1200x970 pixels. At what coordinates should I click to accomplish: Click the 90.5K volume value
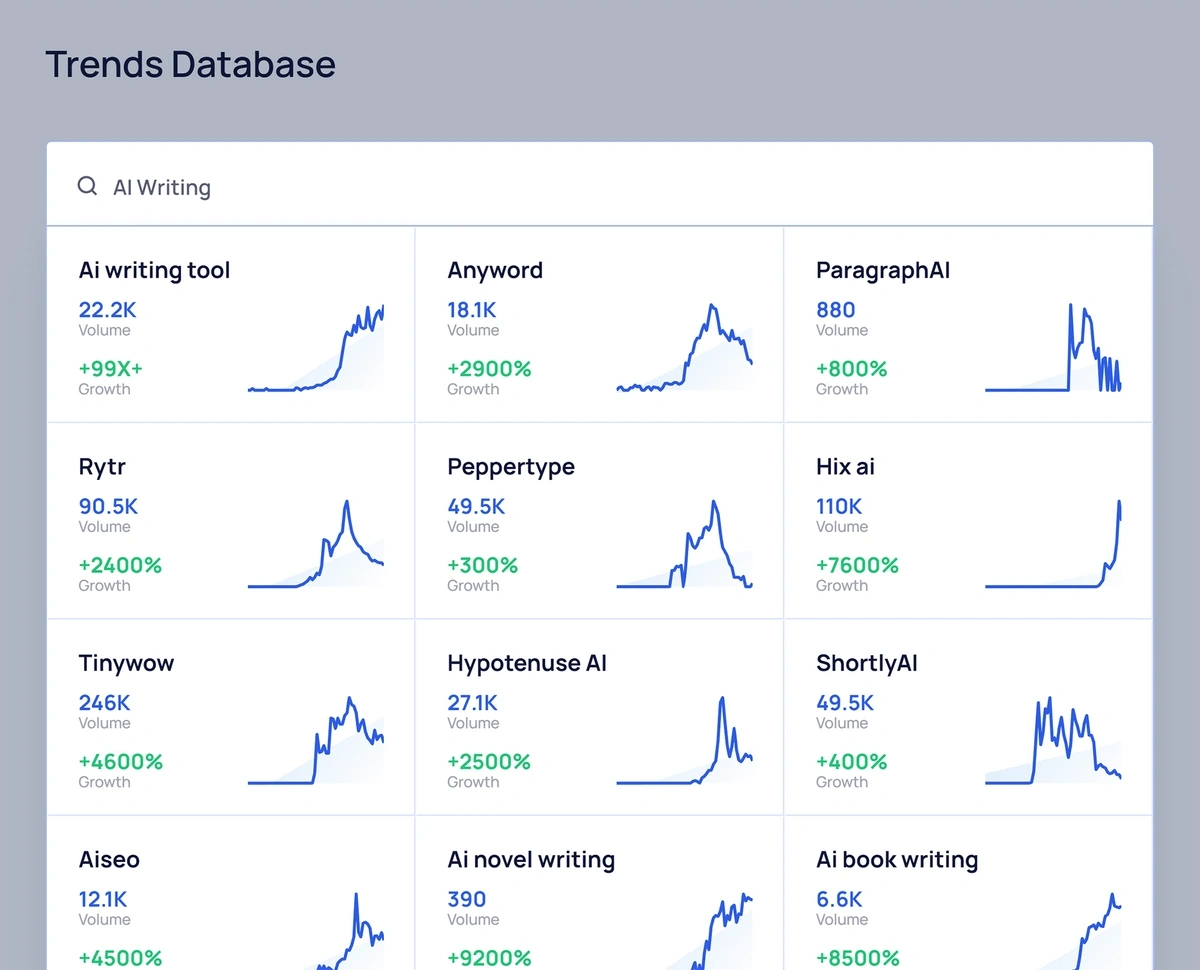coord(108,506)
